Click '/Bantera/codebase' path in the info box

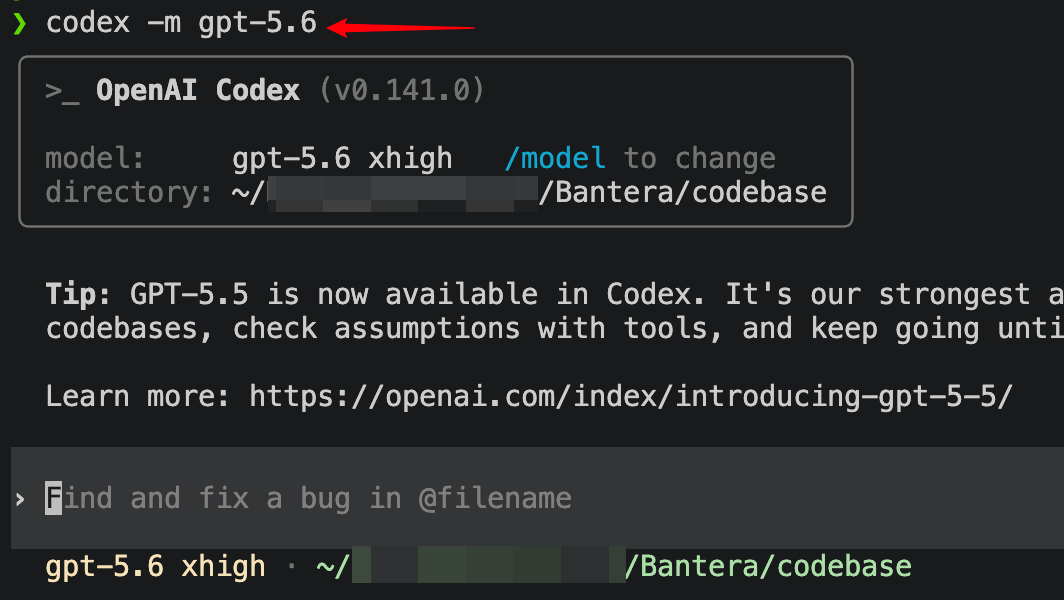(x=683, y=193)
